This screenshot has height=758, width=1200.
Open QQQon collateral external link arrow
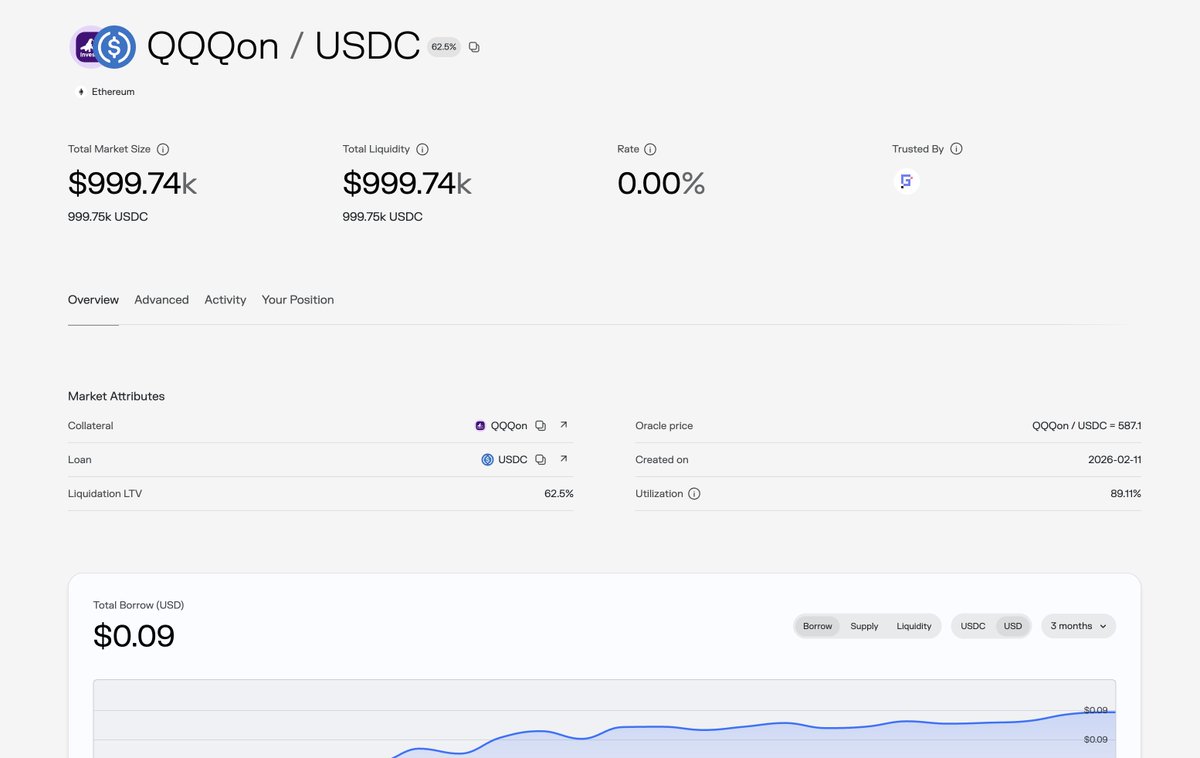pyautogui.click(x=563, y=425)
